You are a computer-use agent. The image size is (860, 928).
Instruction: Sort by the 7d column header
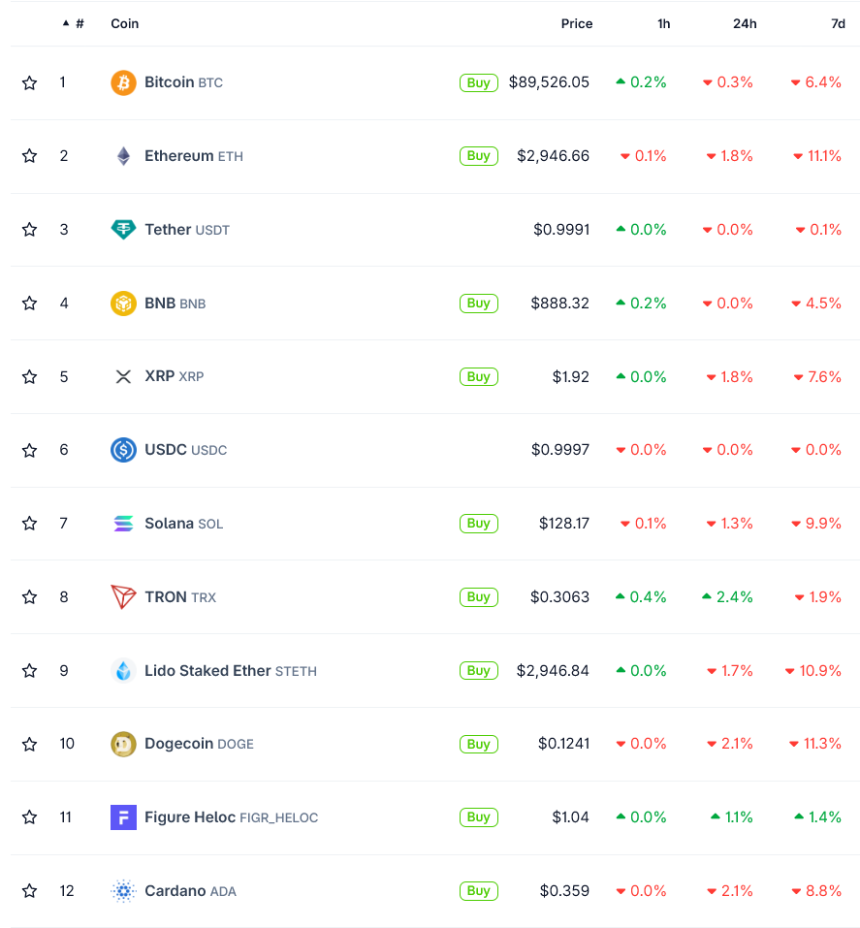[837, 24]
